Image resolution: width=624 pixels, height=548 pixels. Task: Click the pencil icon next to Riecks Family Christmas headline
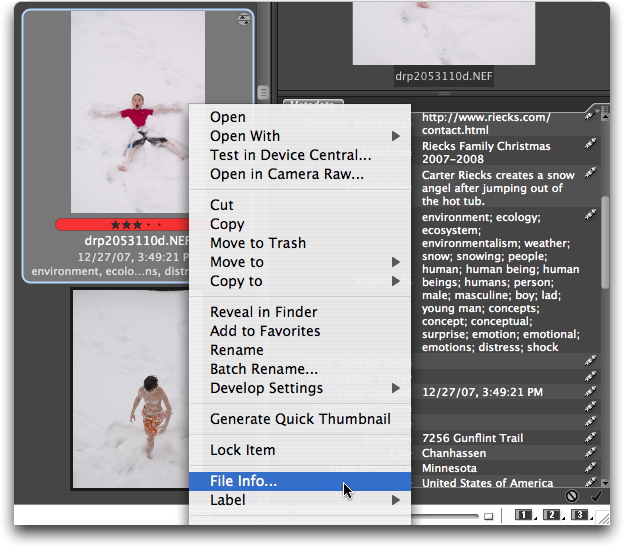point(590,144)
